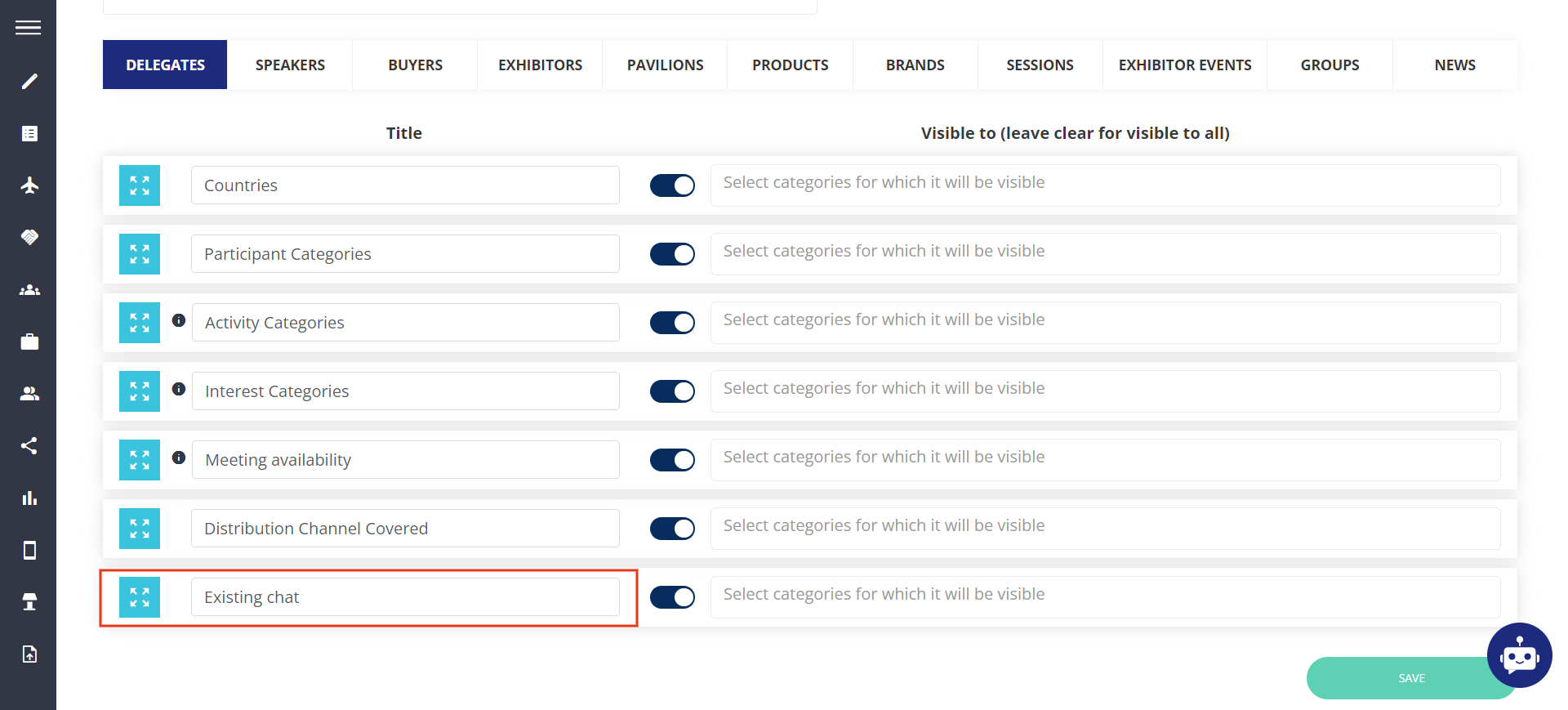Click the SAVE button
Screen dimensions: 1568x710
[x=1411, y=678]
